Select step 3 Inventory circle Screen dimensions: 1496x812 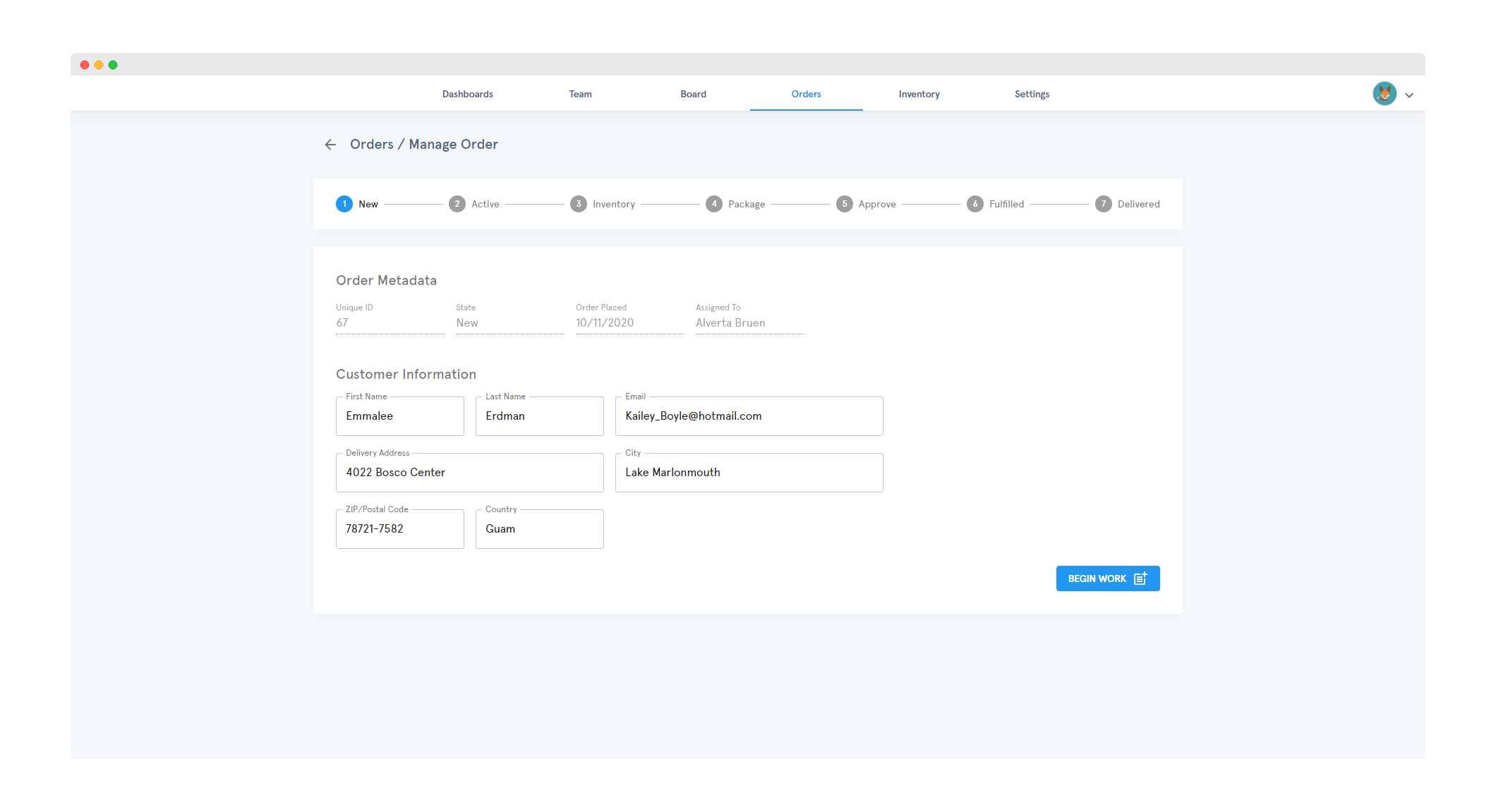(579, 204)
